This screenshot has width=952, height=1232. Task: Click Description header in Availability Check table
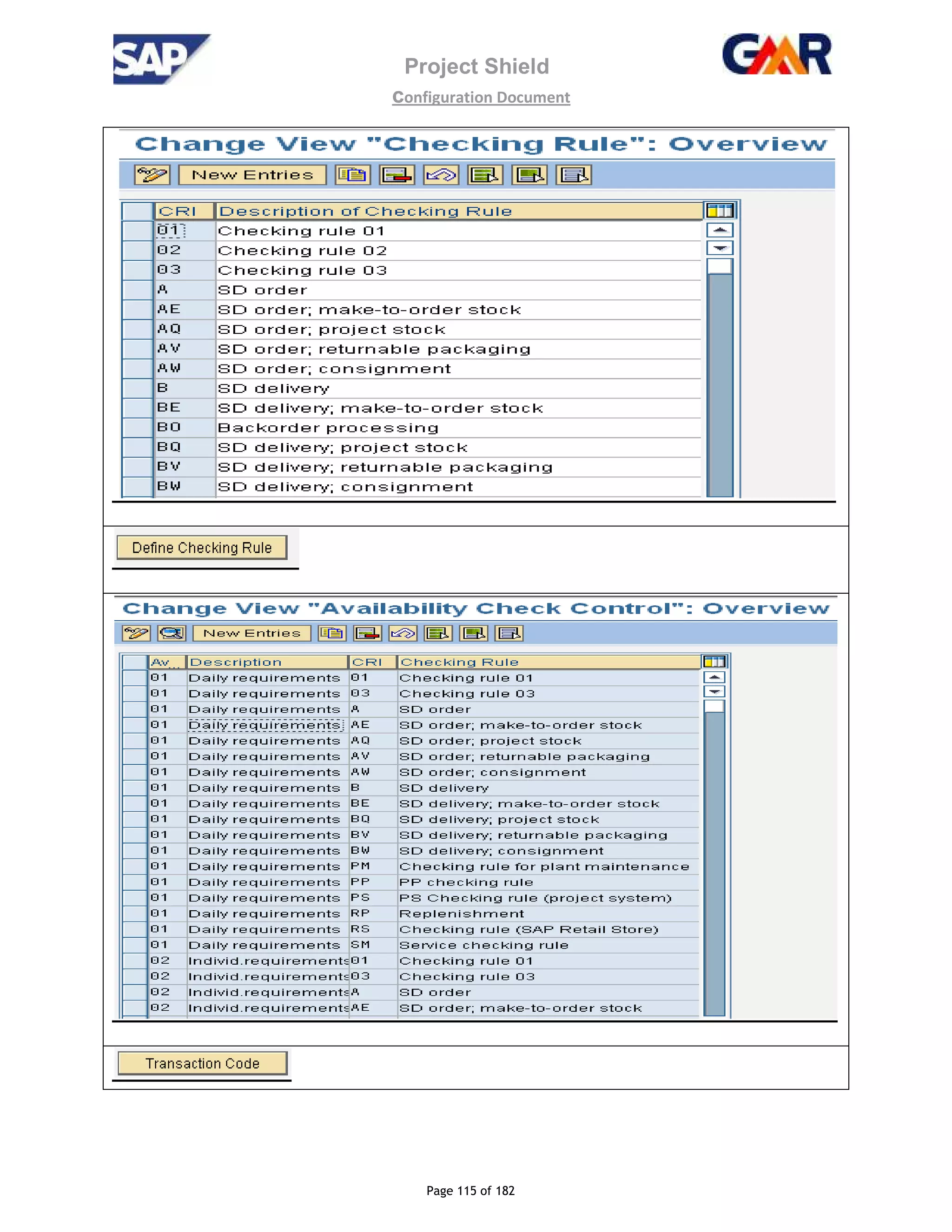tap(268, 662)
